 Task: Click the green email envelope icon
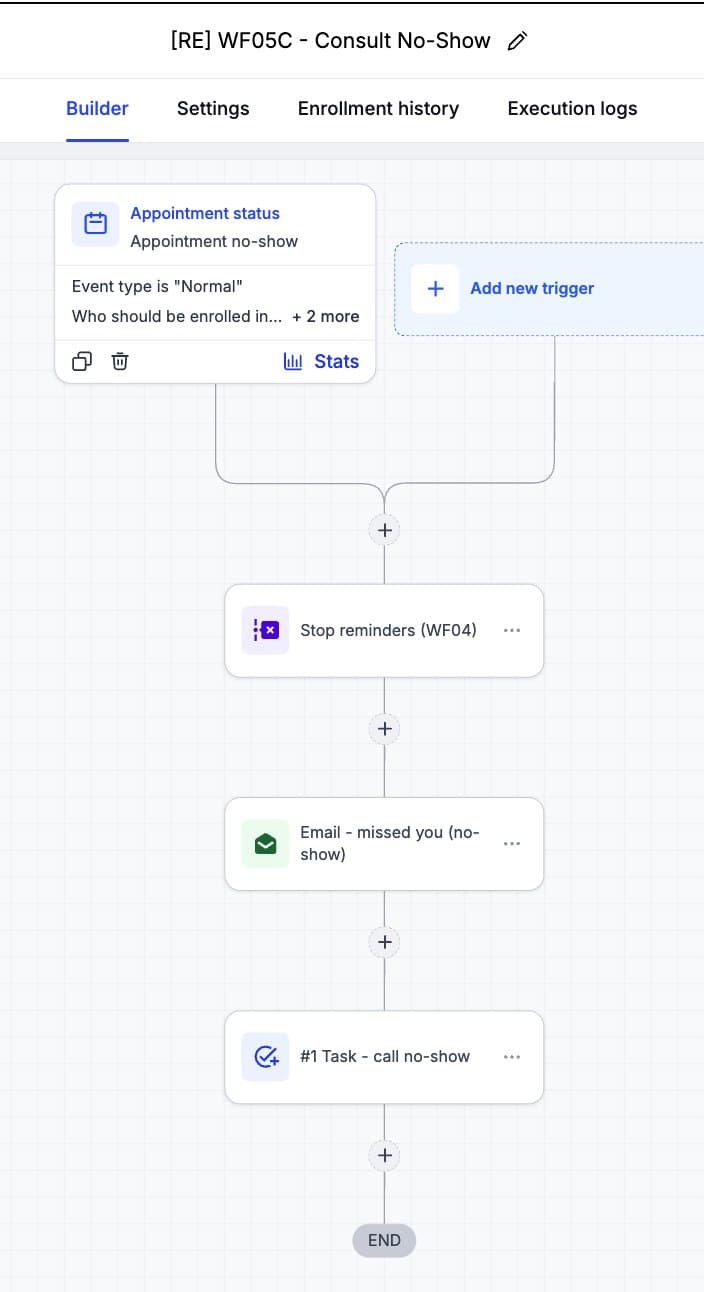click(265, 843)
